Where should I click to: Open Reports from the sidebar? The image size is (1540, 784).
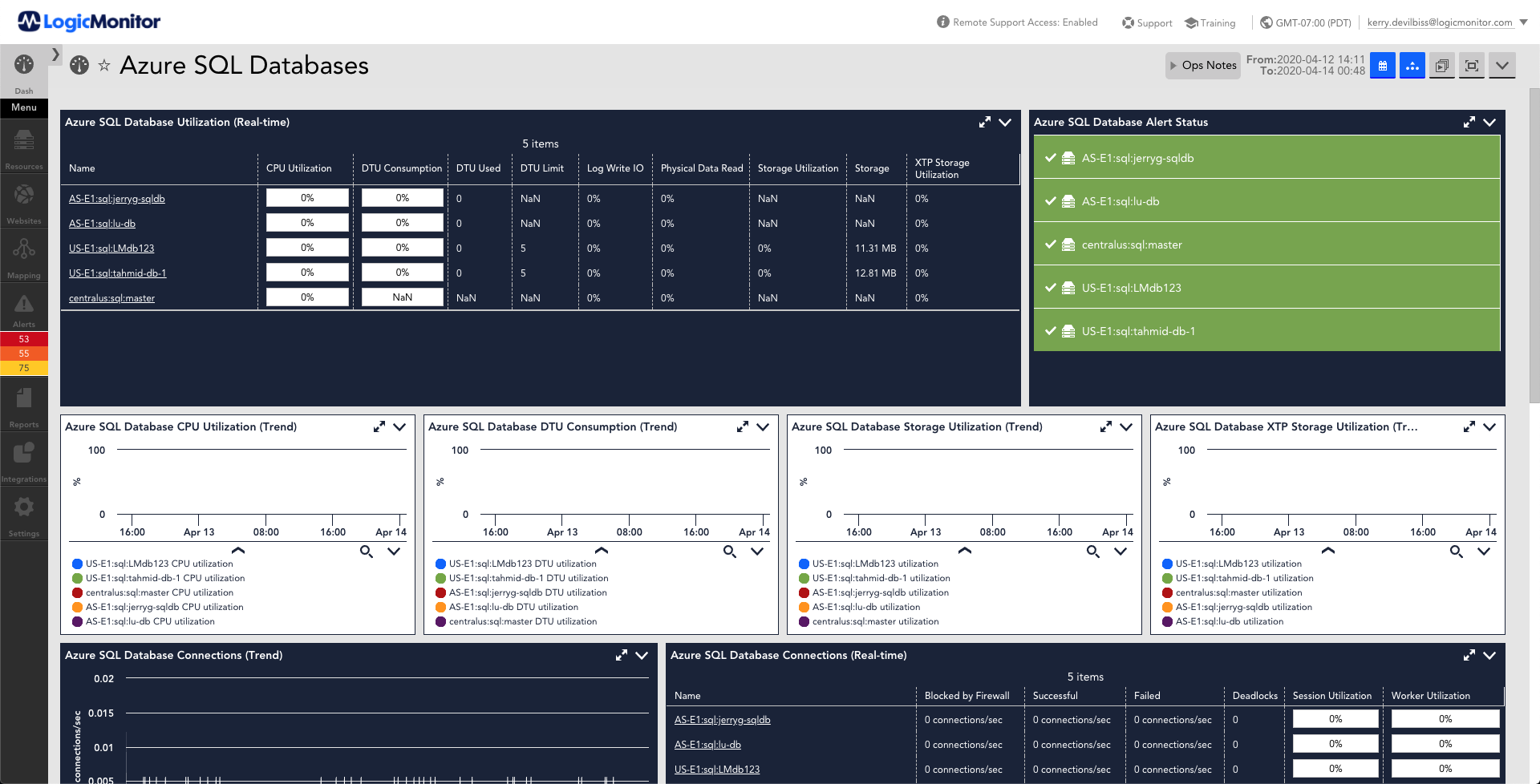pos(24,406)
